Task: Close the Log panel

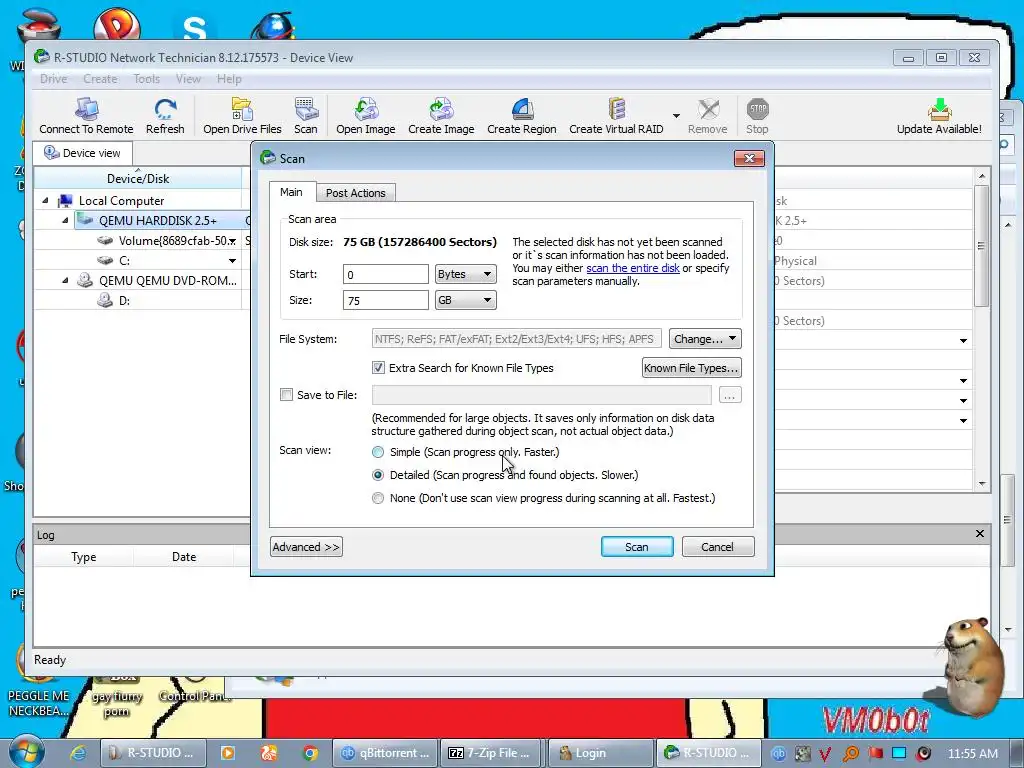Action: 980,534
